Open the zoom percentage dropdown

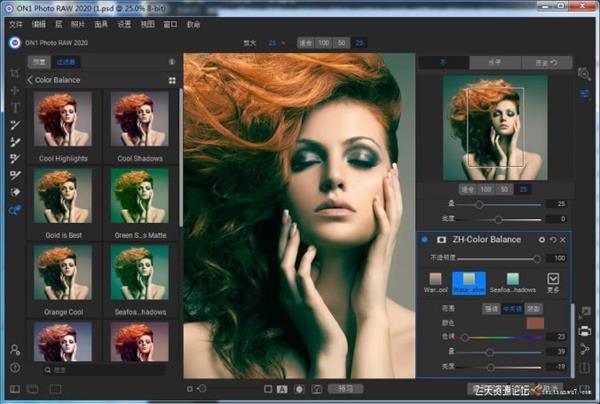275,43
